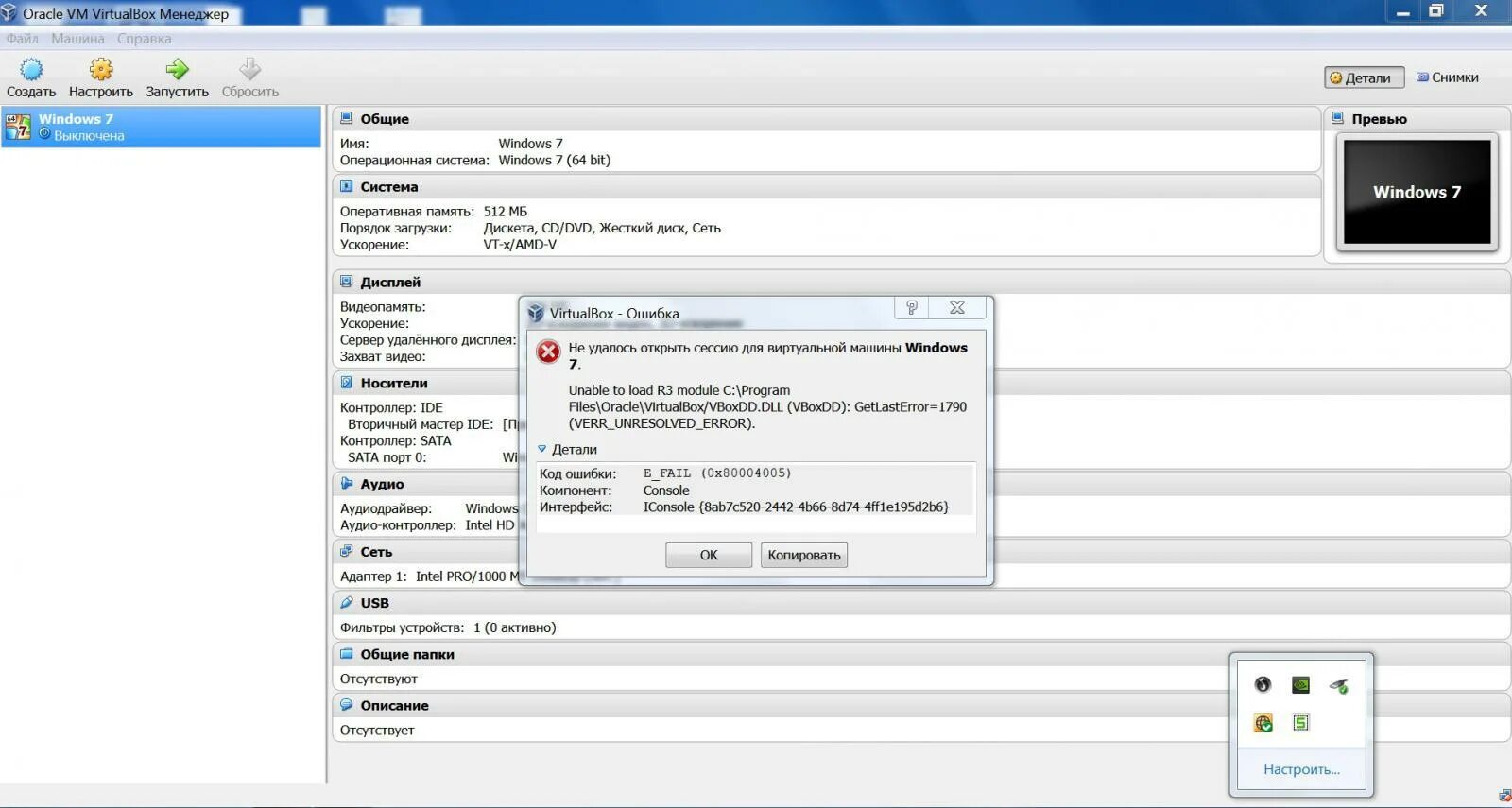Click the Носители section icon
This screenshot has height=808, width=1512.
(346, 383)
